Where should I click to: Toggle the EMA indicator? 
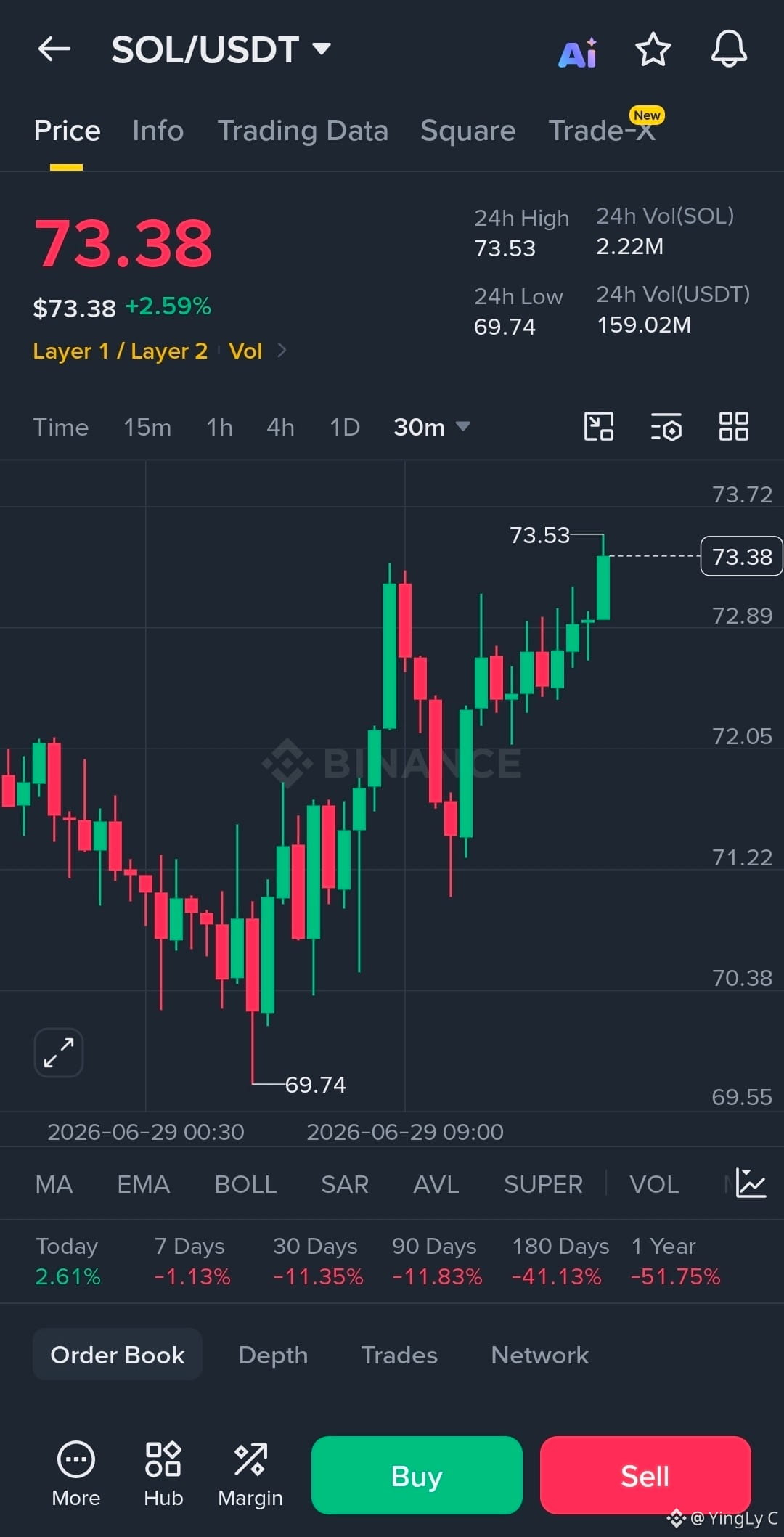144,1184
